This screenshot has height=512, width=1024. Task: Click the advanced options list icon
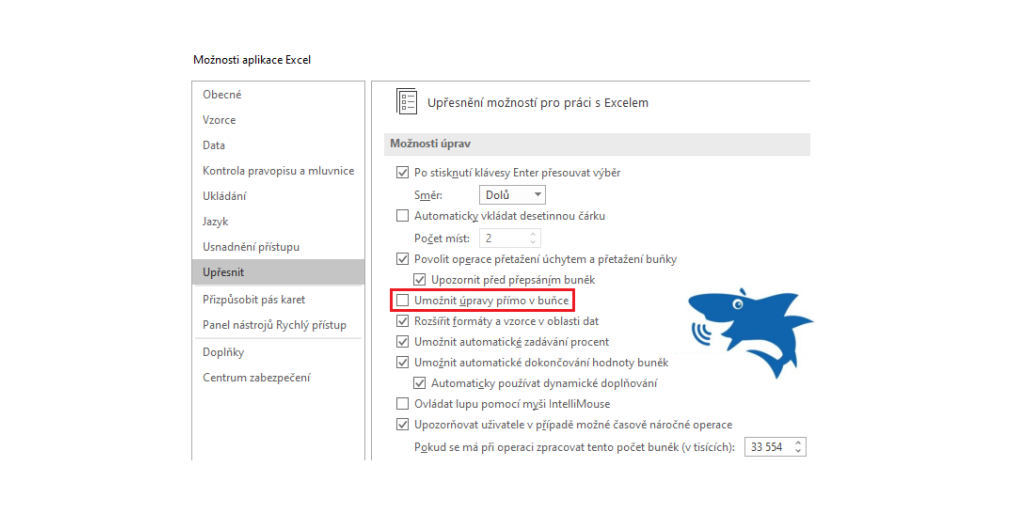407,103
